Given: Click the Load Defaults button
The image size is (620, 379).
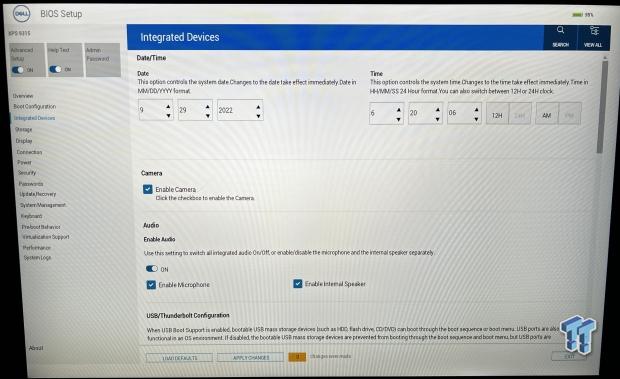Looking at the screenshot, I should coord(180,358).
